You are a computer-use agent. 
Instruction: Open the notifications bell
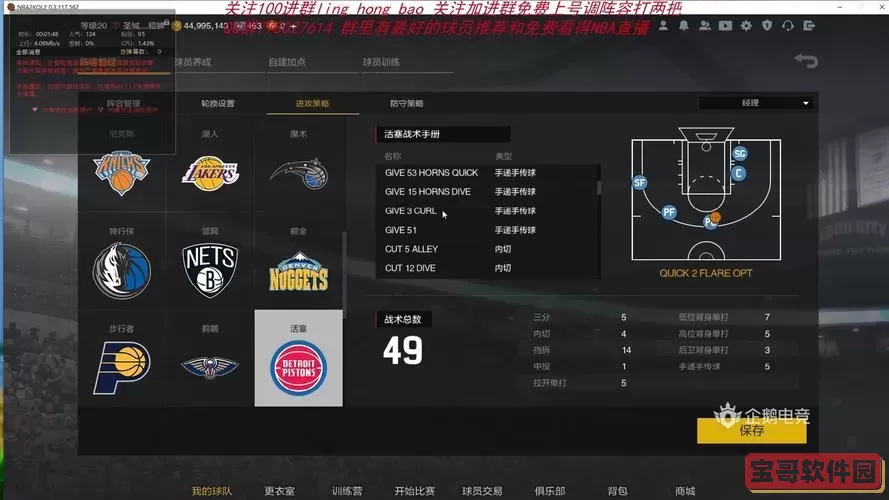pyautogui.click(x=684, y=26)
